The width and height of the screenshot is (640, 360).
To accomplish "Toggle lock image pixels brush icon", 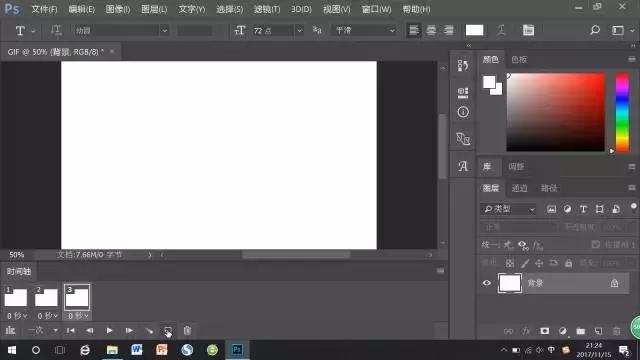I will tap(524, 263).
